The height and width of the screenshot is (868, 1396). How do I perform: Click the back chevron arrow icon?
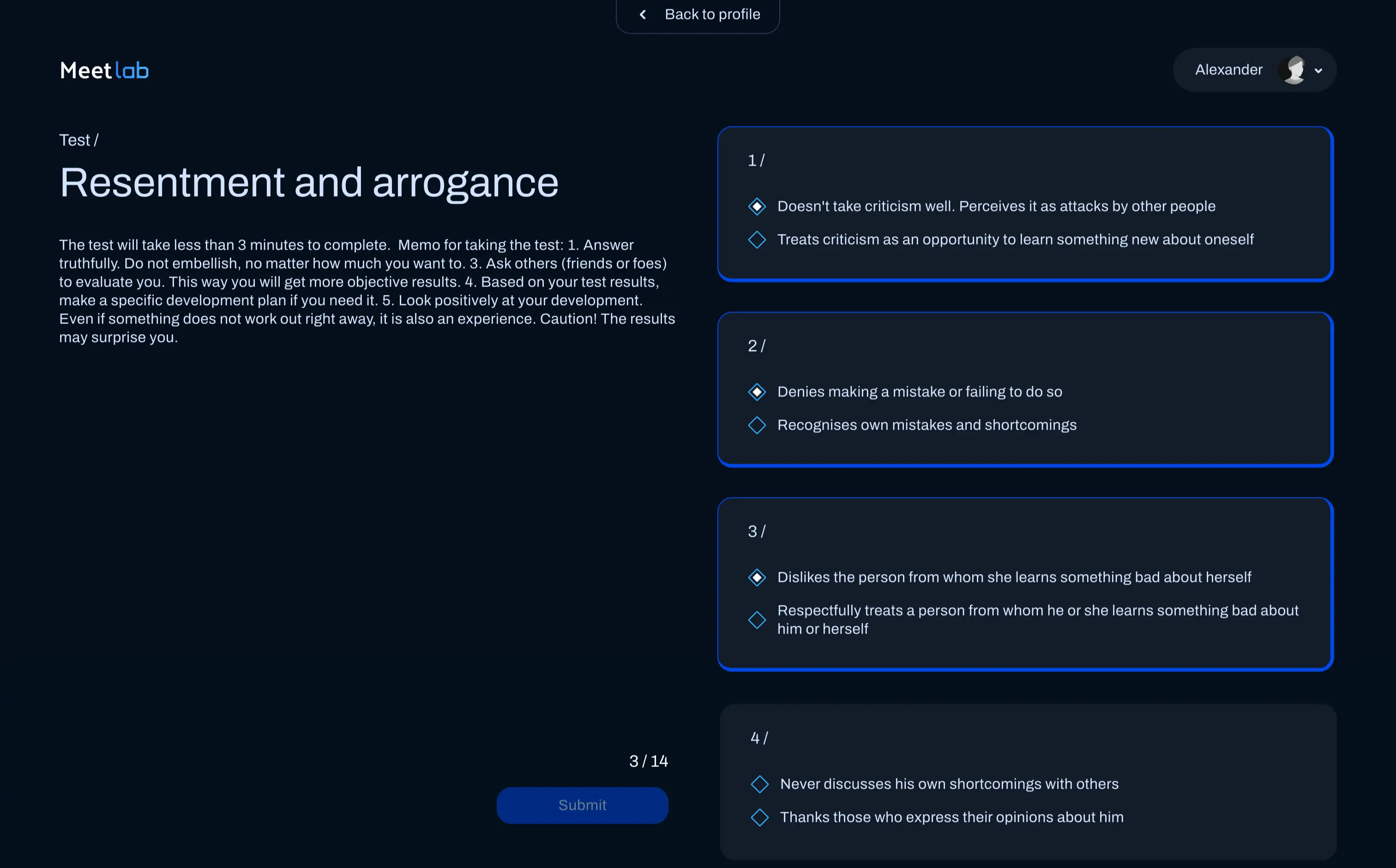pyautogui.click(x=643, y=14)
